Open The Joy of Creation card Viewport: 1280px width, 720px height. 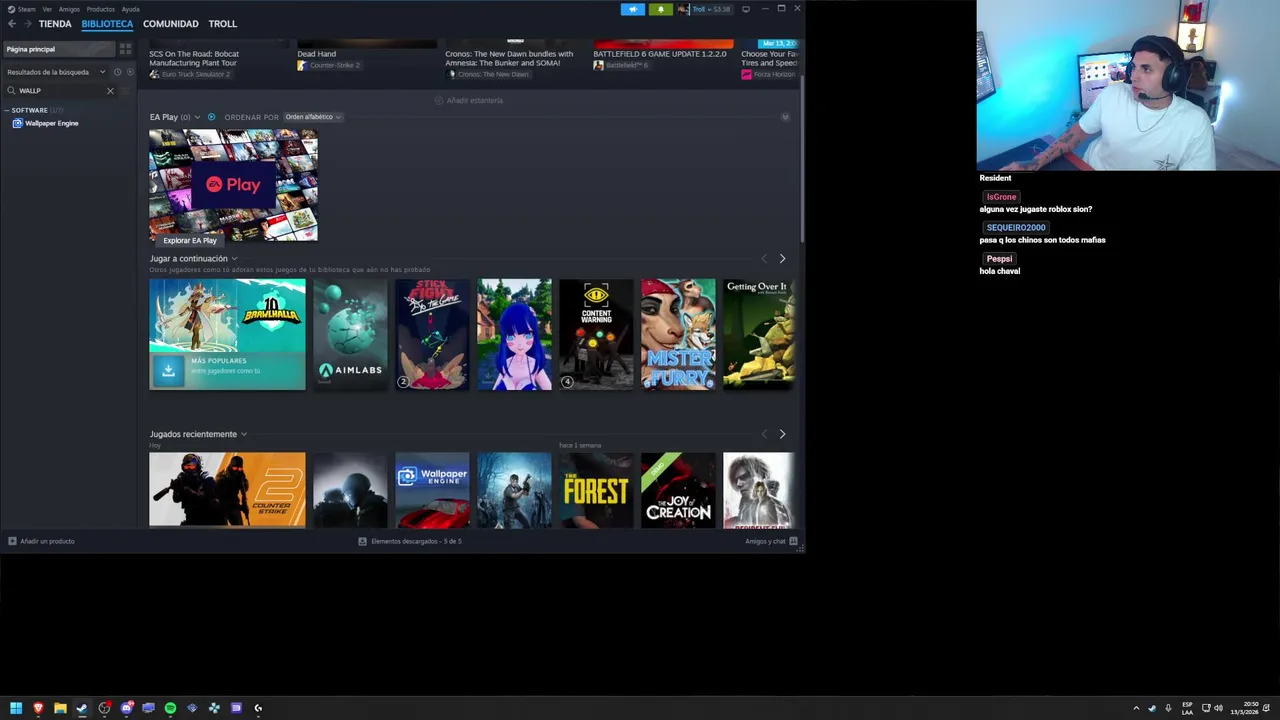(678, 490)
